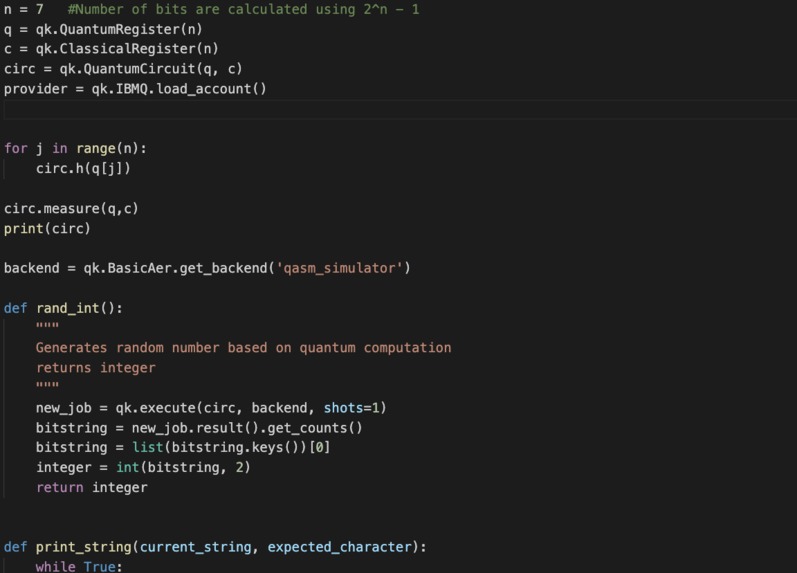The height and width of the screenshot is (573, 797).
Task: Click docstring line 'returns integer'
Action: coord(96,368)
